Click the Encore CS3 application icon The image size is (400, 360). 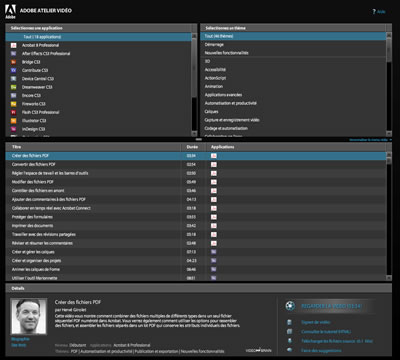[x=14, y=96]
